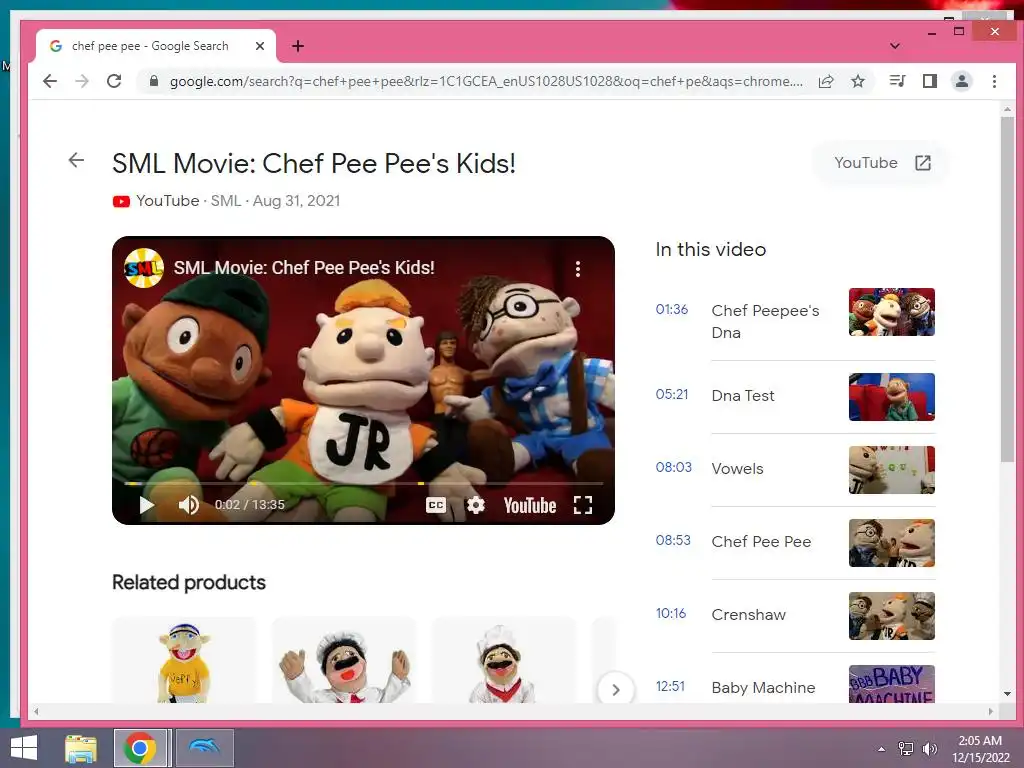Mute the video using the speaker icon
The width and height of the screenshot is (1024, 768).
[189, 505]
